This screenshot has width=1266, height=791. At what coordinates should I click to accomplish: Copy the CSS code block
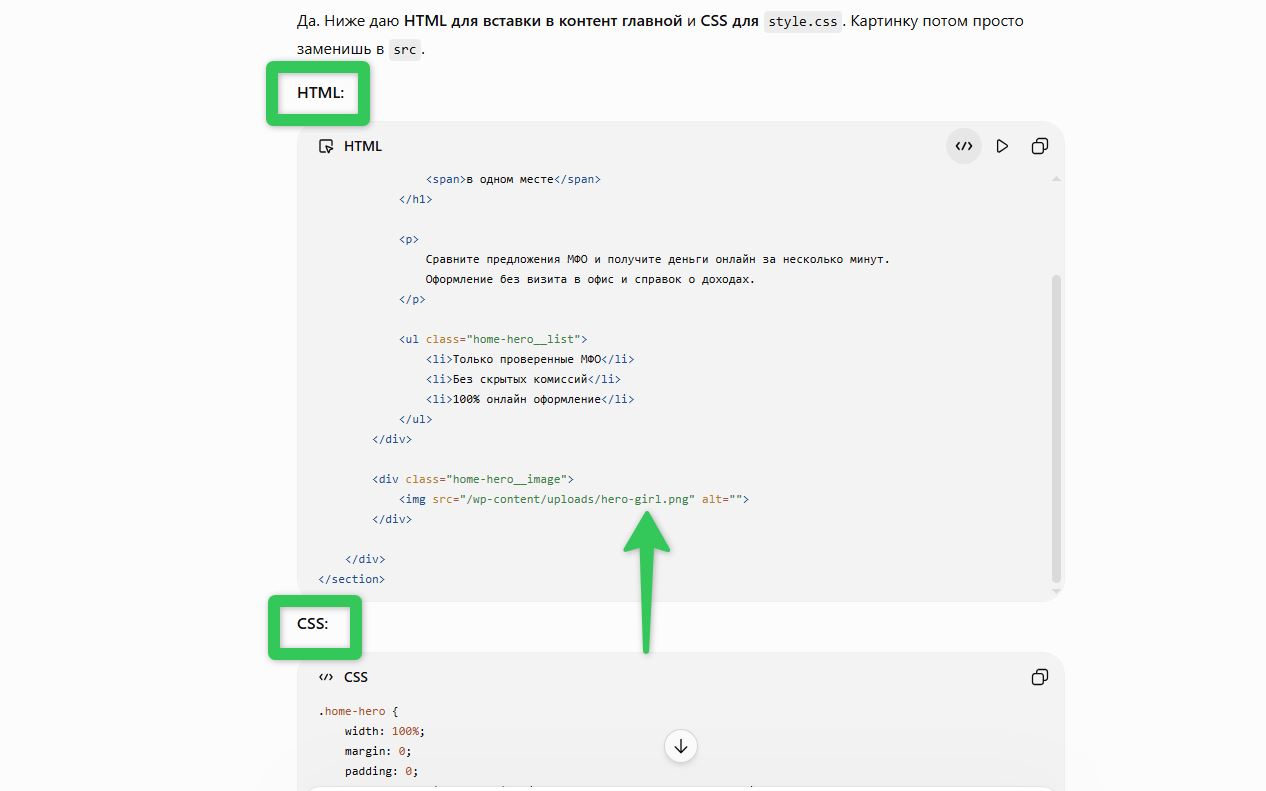pyautogui.click(x=1040, y=677)
